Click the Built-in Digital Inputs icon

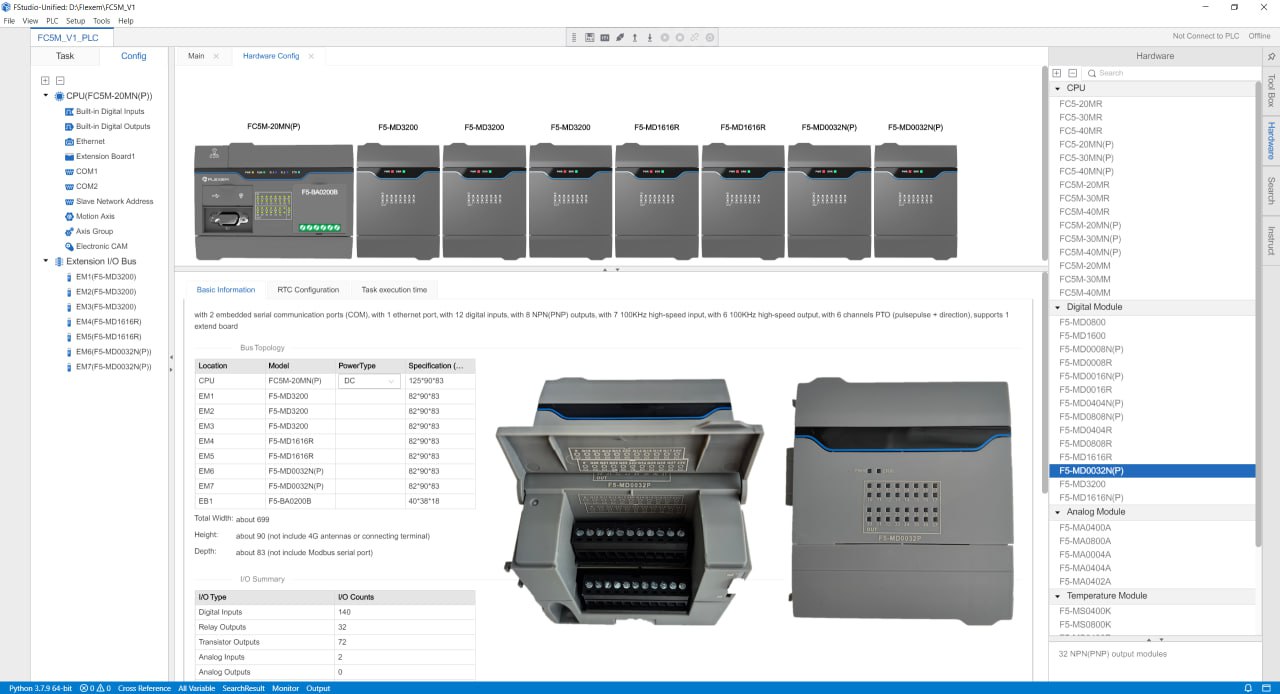tap(69, 112)
